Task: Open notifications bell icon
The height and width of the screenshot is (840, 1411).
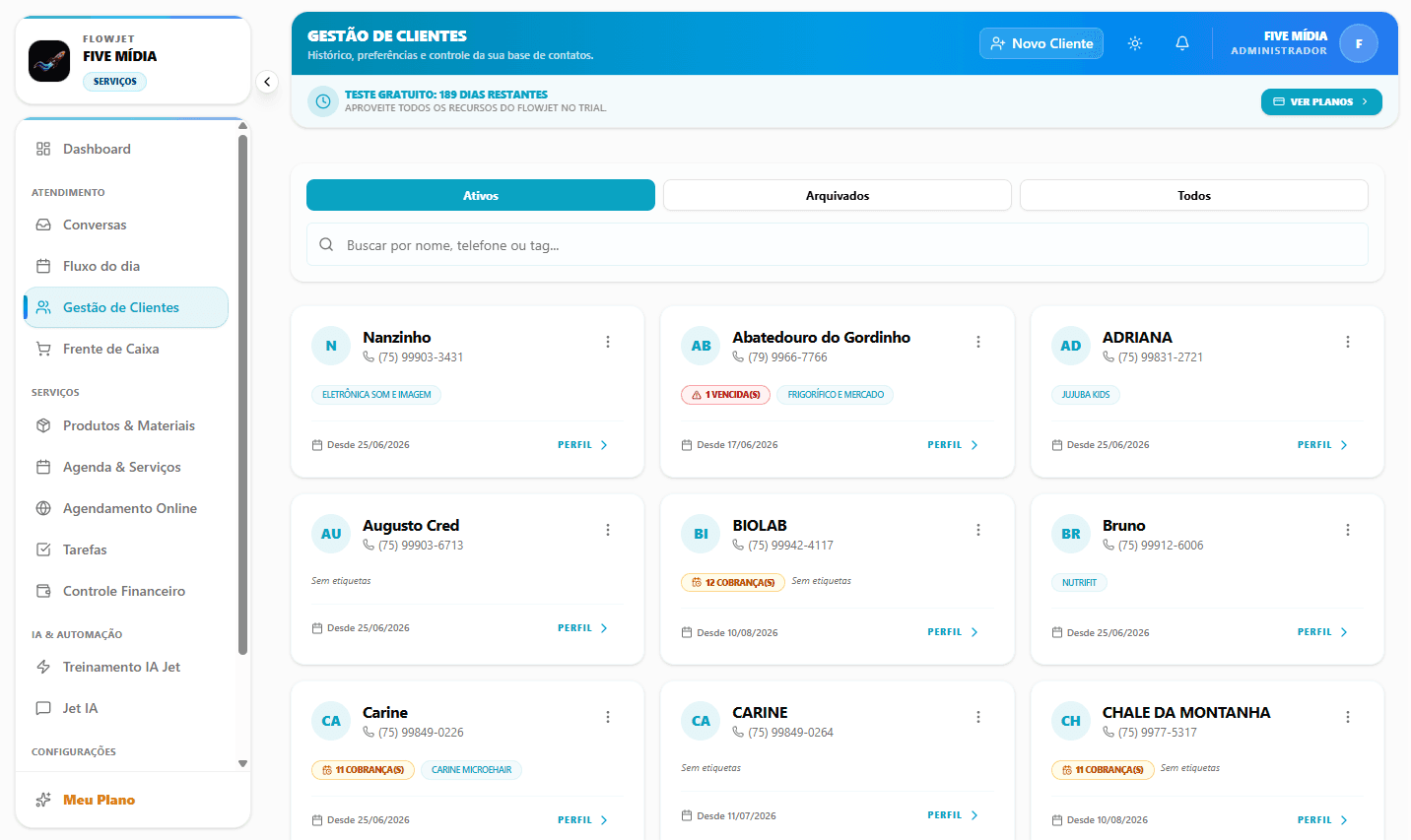Action: pos(1182,43)
